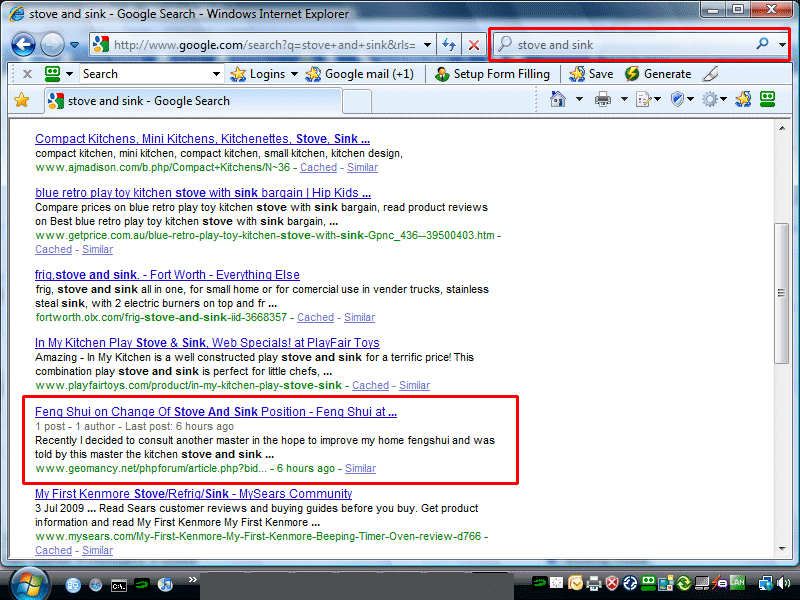Screen dimensions: 800x600
Task: Click the Refresh page icon
Action: (450, 45)
